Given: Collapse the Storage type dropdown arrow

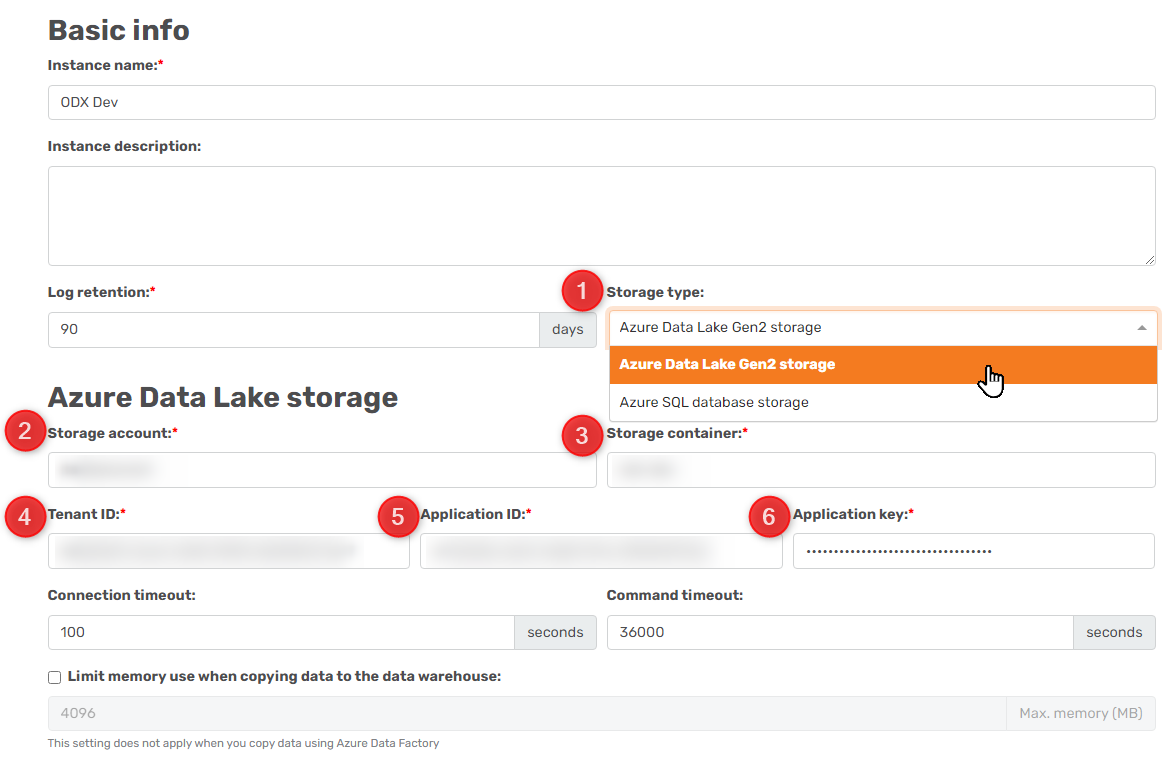Looking at the screenshot, I should (x=1141, y=328).
